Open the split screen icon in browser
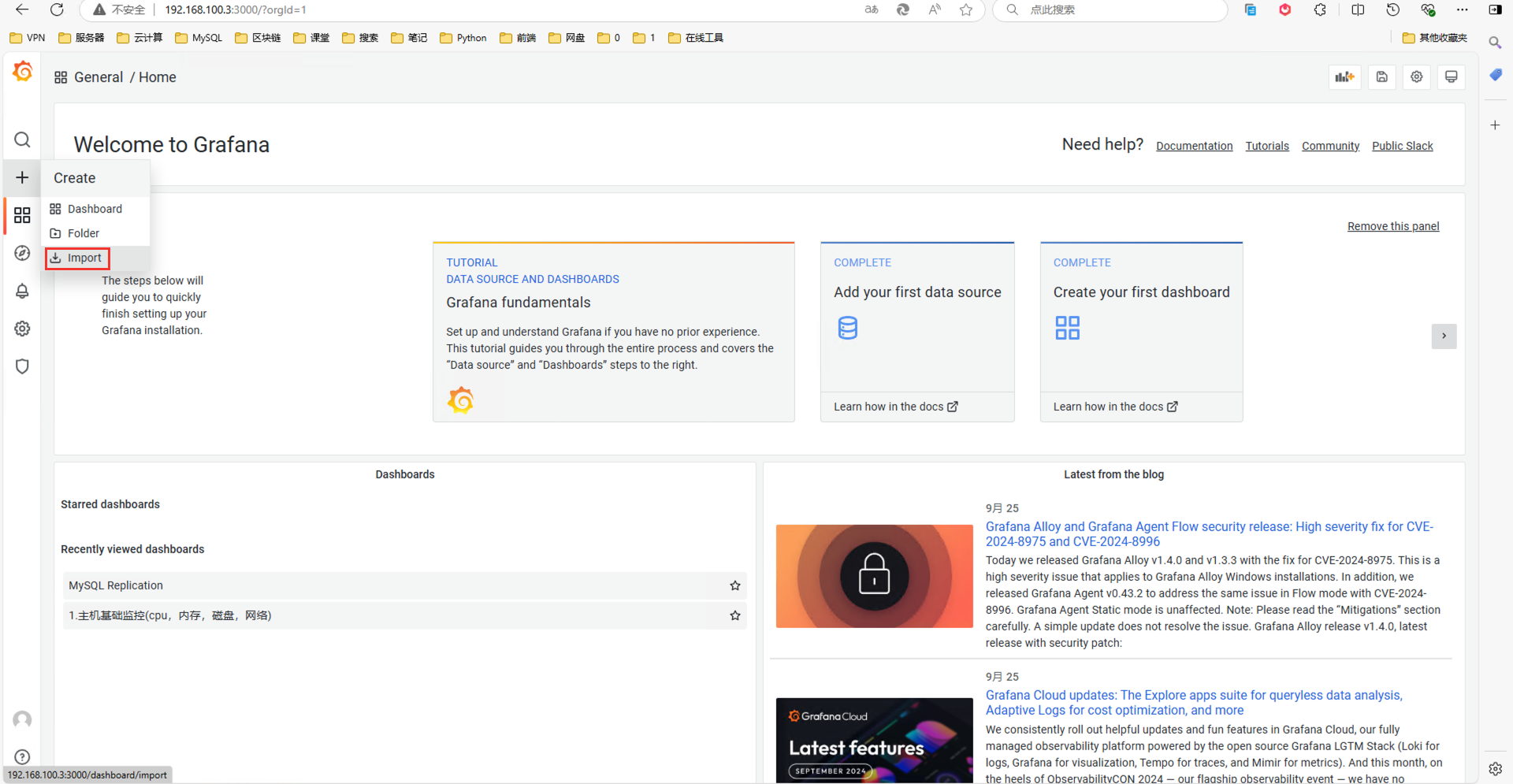The image size is (1513, 784). [1358, 9]
